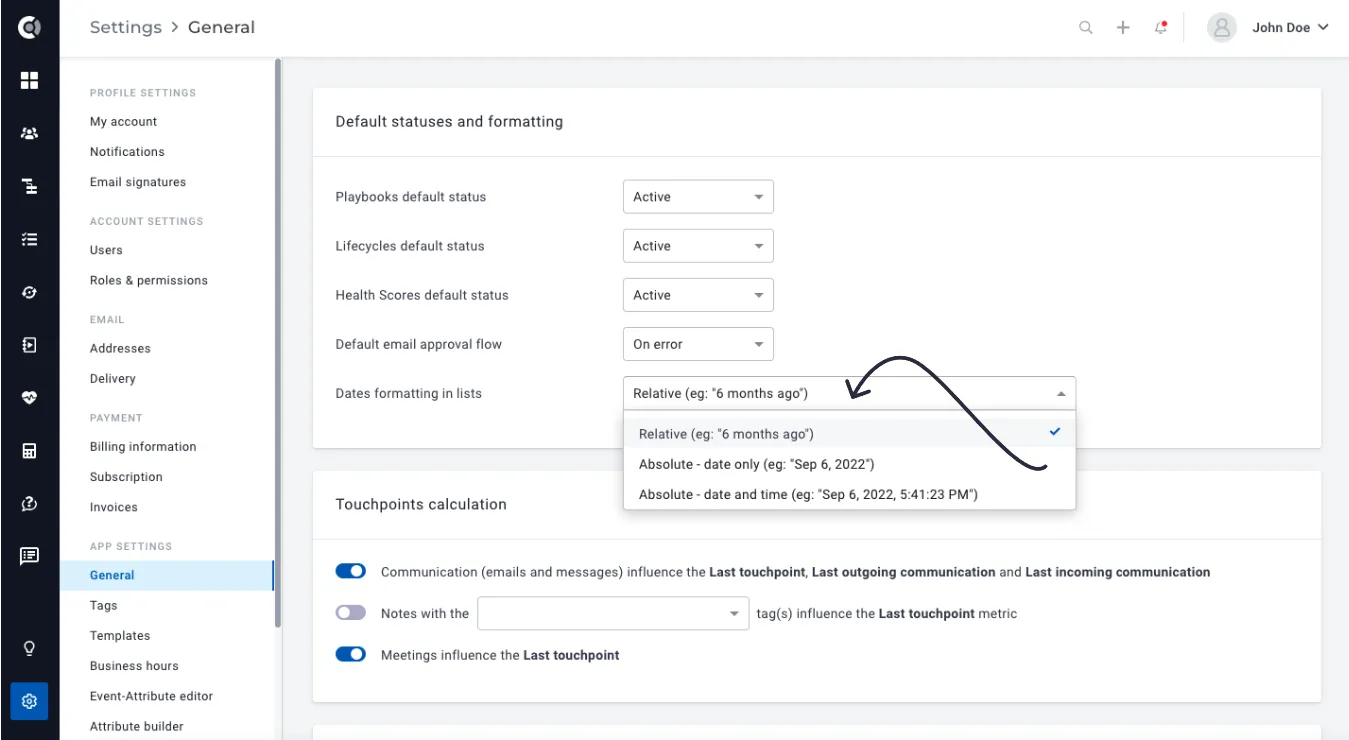Click the user avatar icon
Screen dimensions: 1349x740
(1222, 28)
